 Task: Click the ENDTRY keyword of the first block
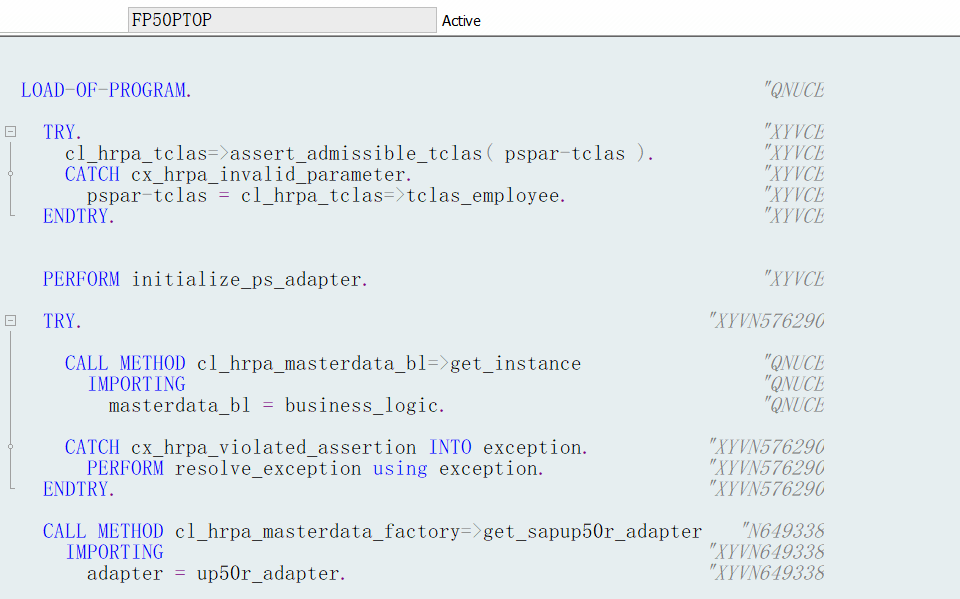pyautogui.click(x=75, y=216)
